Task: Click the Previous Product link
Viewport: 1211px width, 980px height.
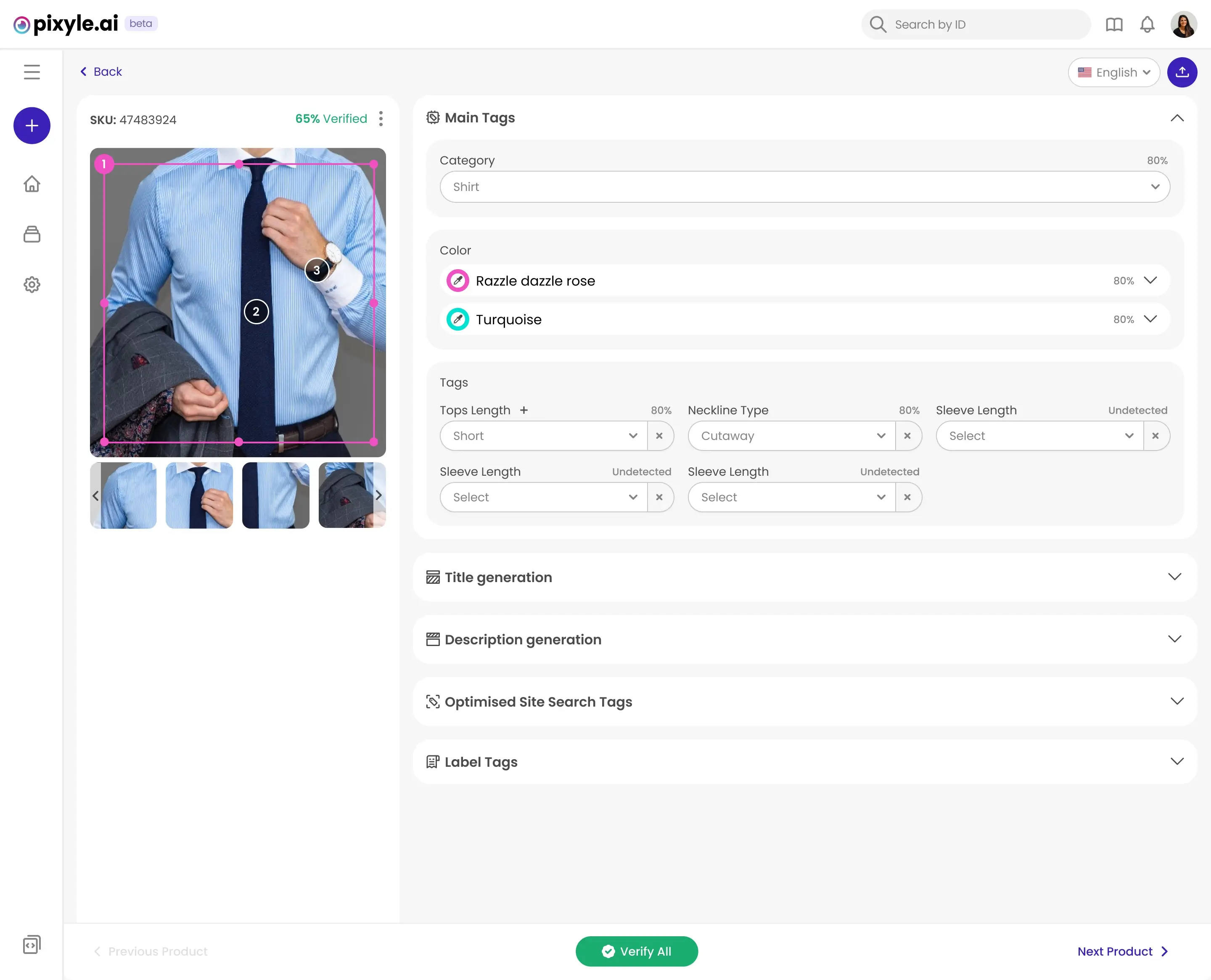Action: click(151, 951)
